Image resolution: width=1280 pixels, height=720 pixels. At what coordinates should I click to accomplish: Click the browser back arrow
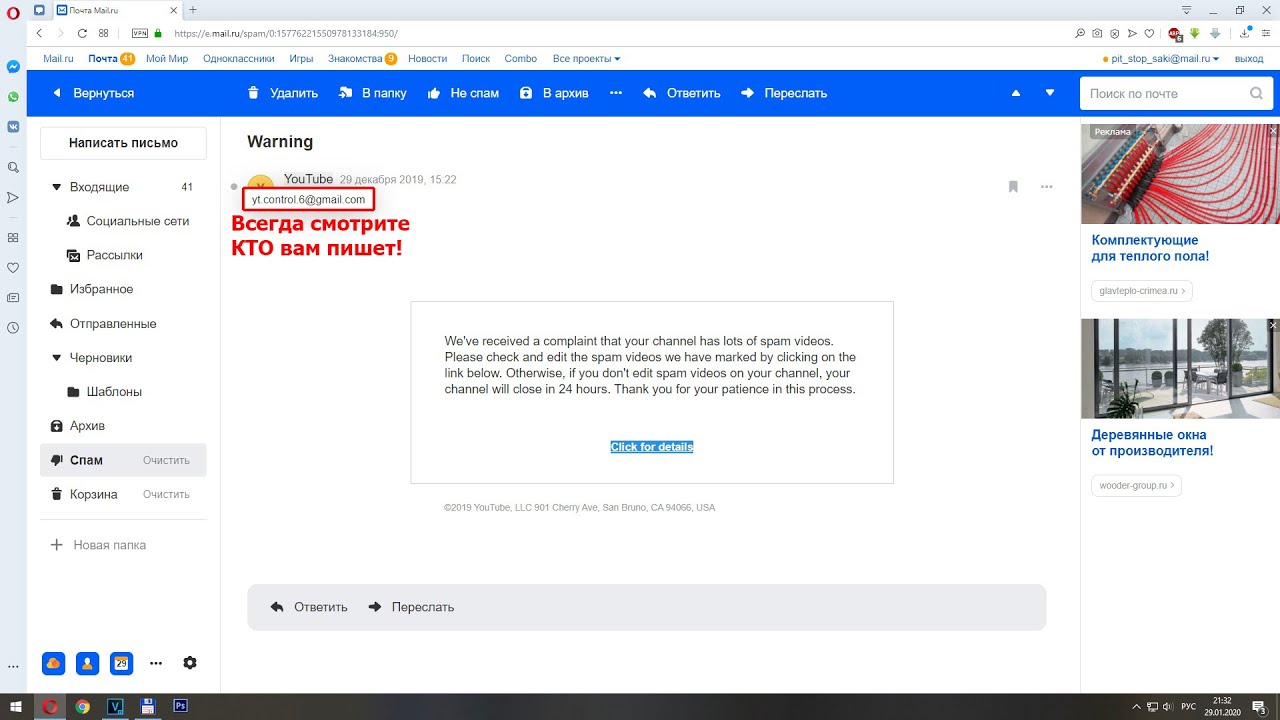39,33
